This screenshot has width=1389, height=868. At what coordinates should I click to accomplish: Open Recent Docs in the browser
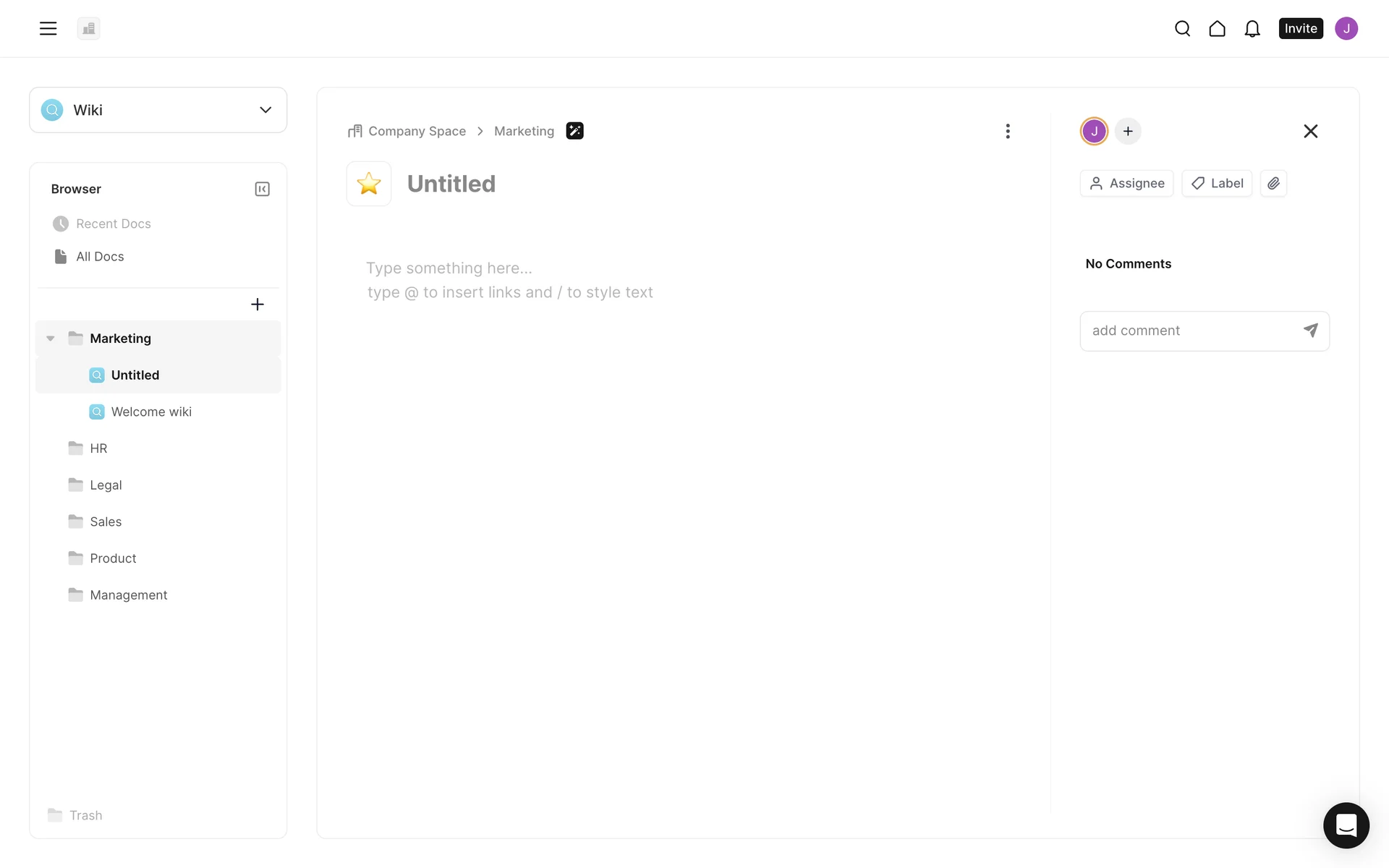click(113, 224)
